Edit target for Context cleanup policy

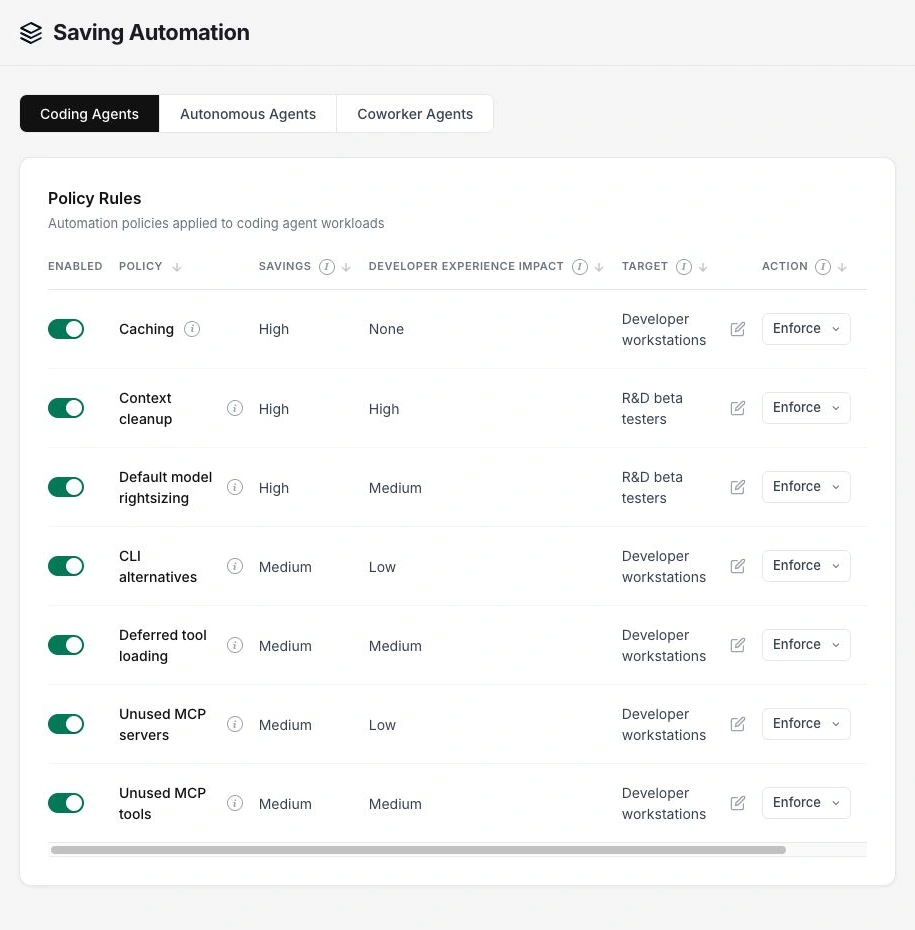coord(738,408)
